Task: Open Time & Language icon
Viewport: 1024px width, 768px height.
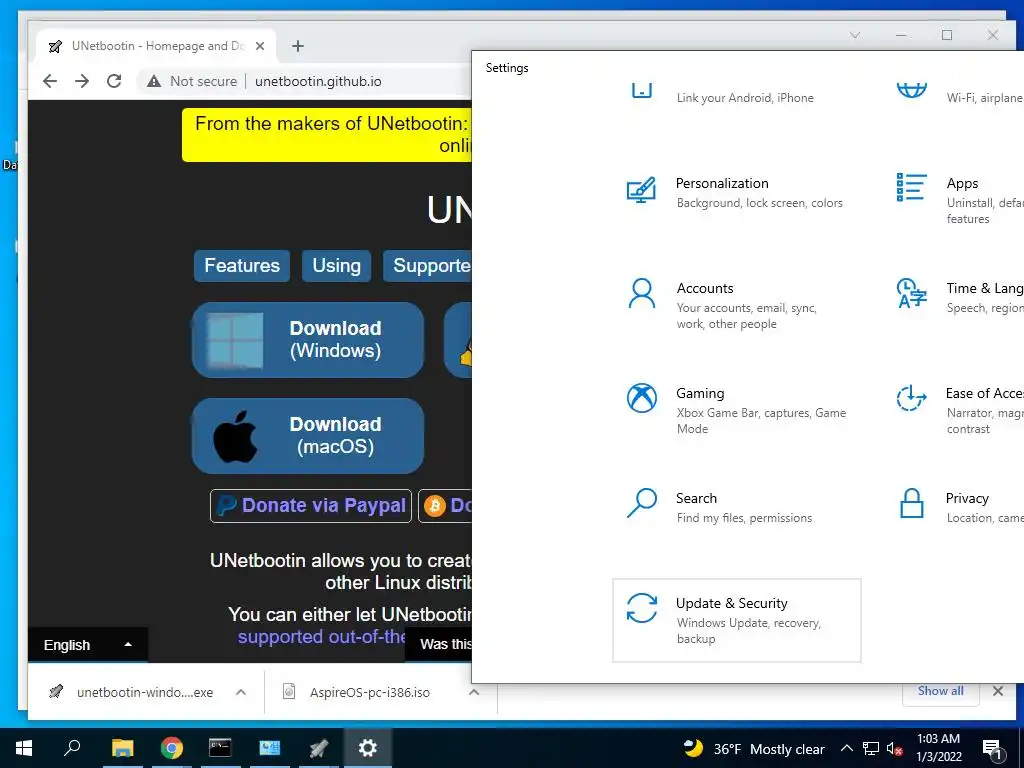Action: 912,293
